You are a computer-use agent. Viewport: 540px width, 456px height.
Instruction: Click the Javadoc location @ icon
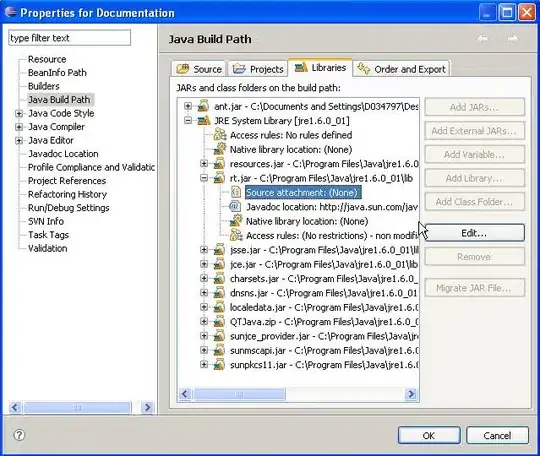[x=235, y=207]
